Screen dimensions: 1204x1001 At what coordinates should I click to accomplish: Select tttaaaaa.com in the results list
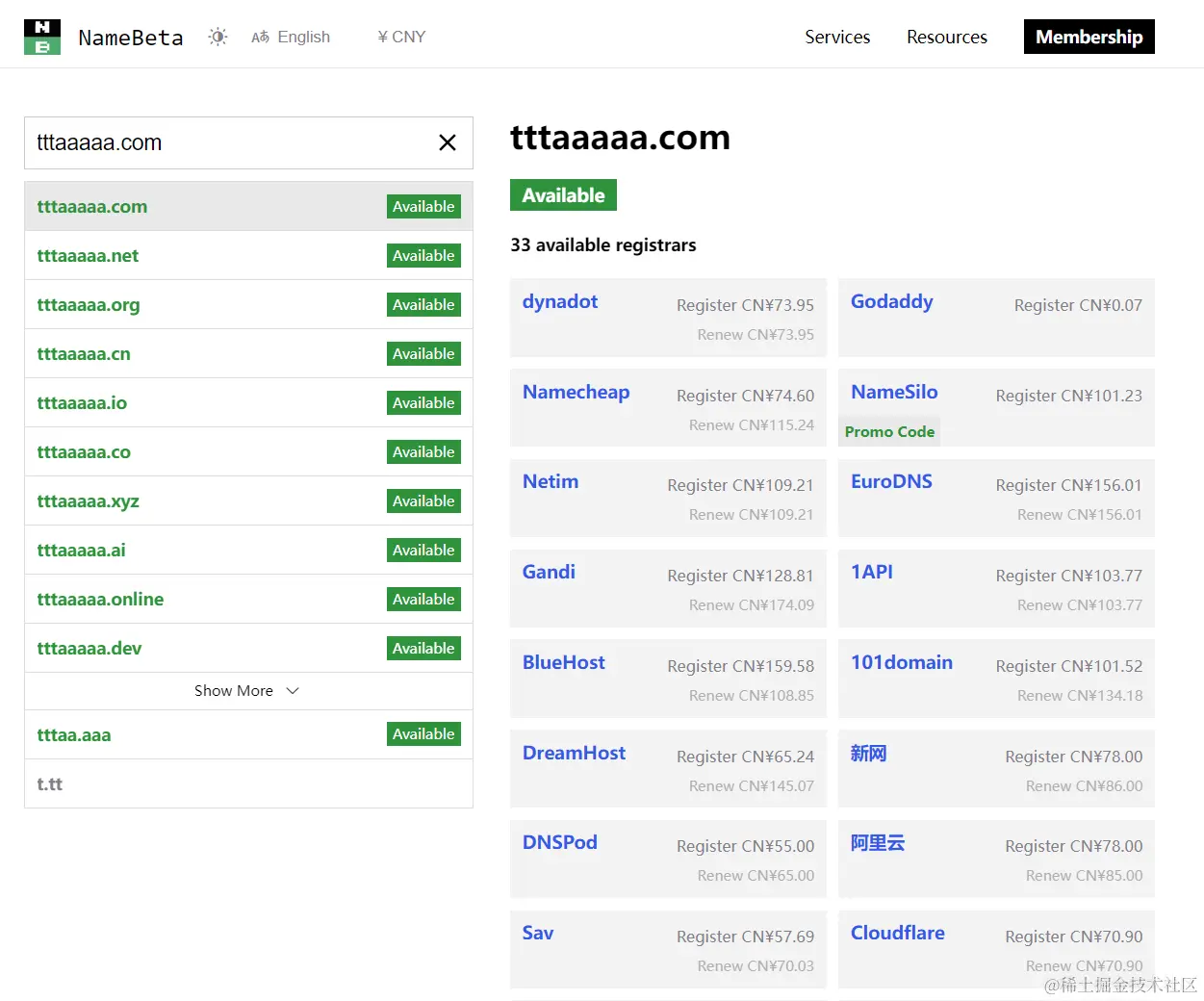point(248,206)
